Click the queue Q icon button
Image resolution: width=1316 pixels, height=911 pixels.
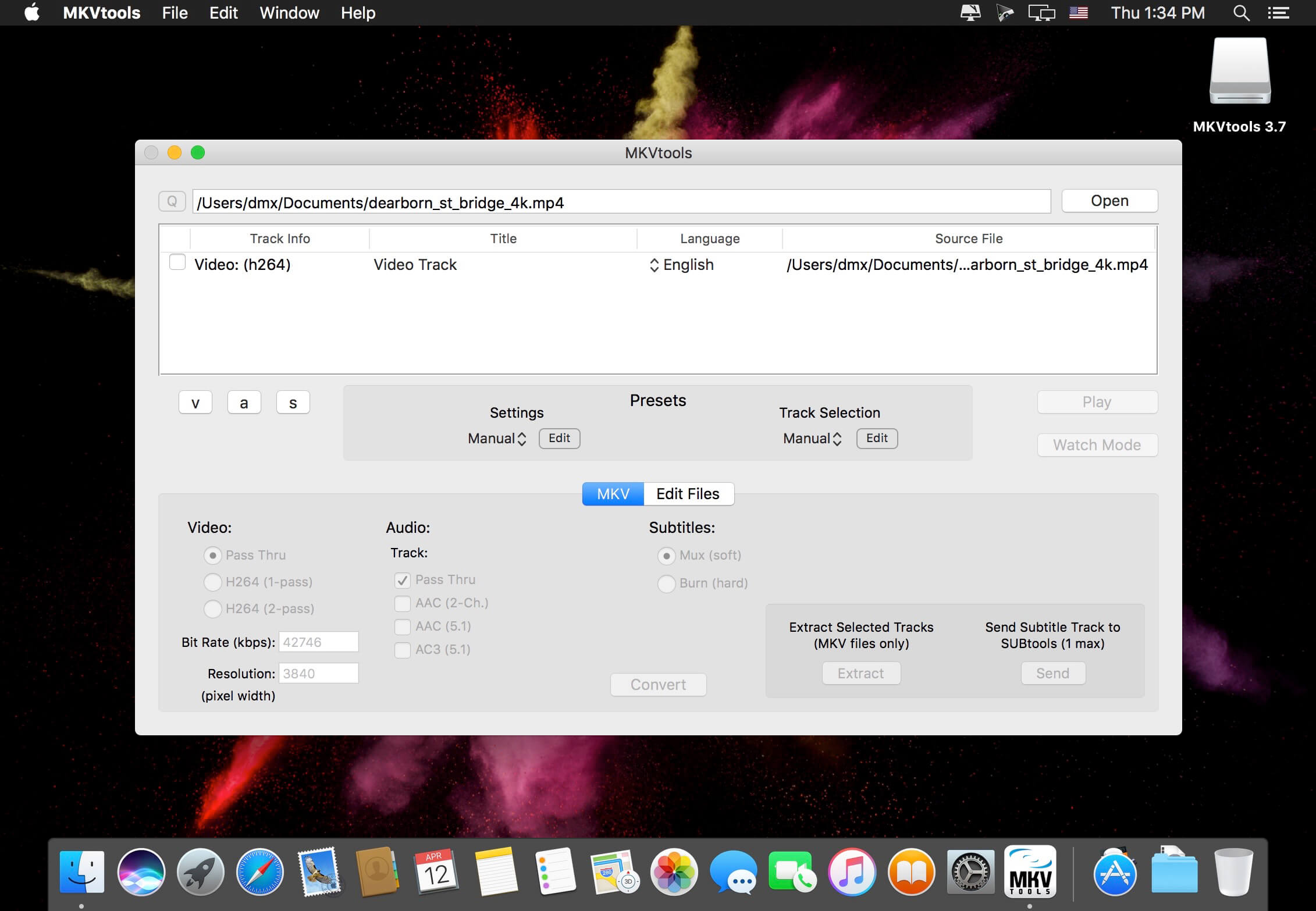pos(172,201)
